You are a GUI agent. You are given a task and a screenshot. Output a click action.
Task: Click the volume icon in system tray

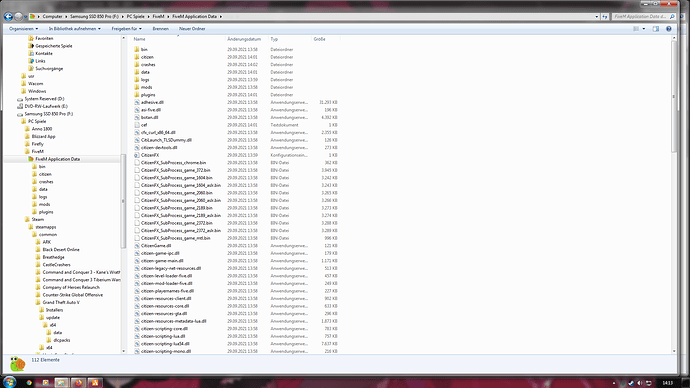click(x=640, y=383)
